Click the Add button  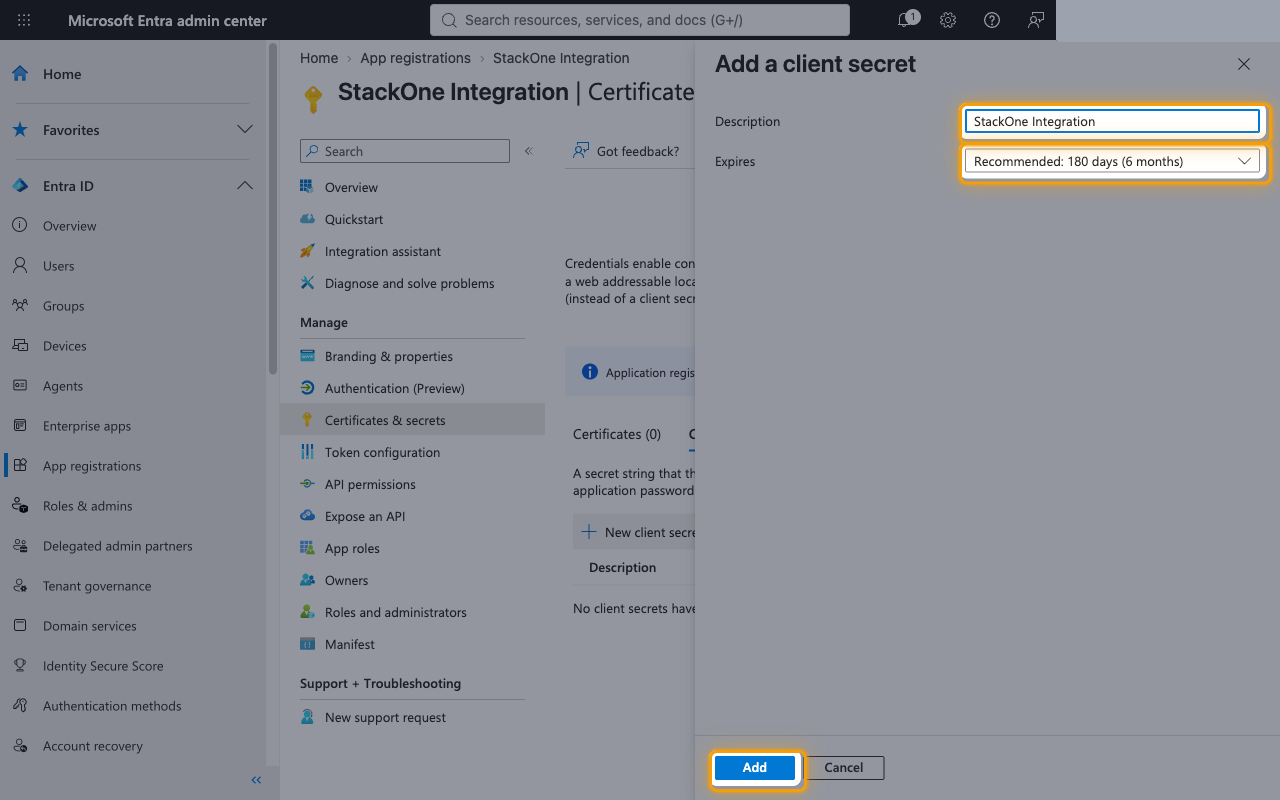[755, 768]
